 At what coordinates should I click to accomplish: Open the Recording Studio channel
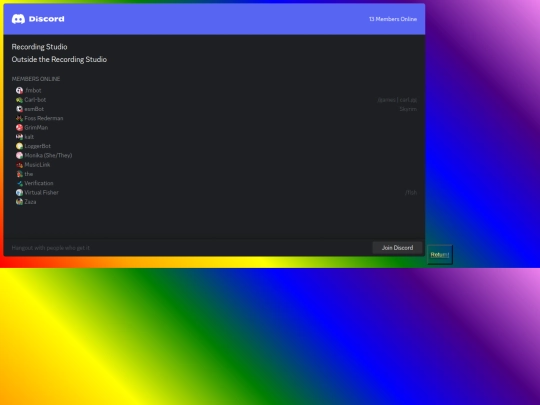point(40,47)
